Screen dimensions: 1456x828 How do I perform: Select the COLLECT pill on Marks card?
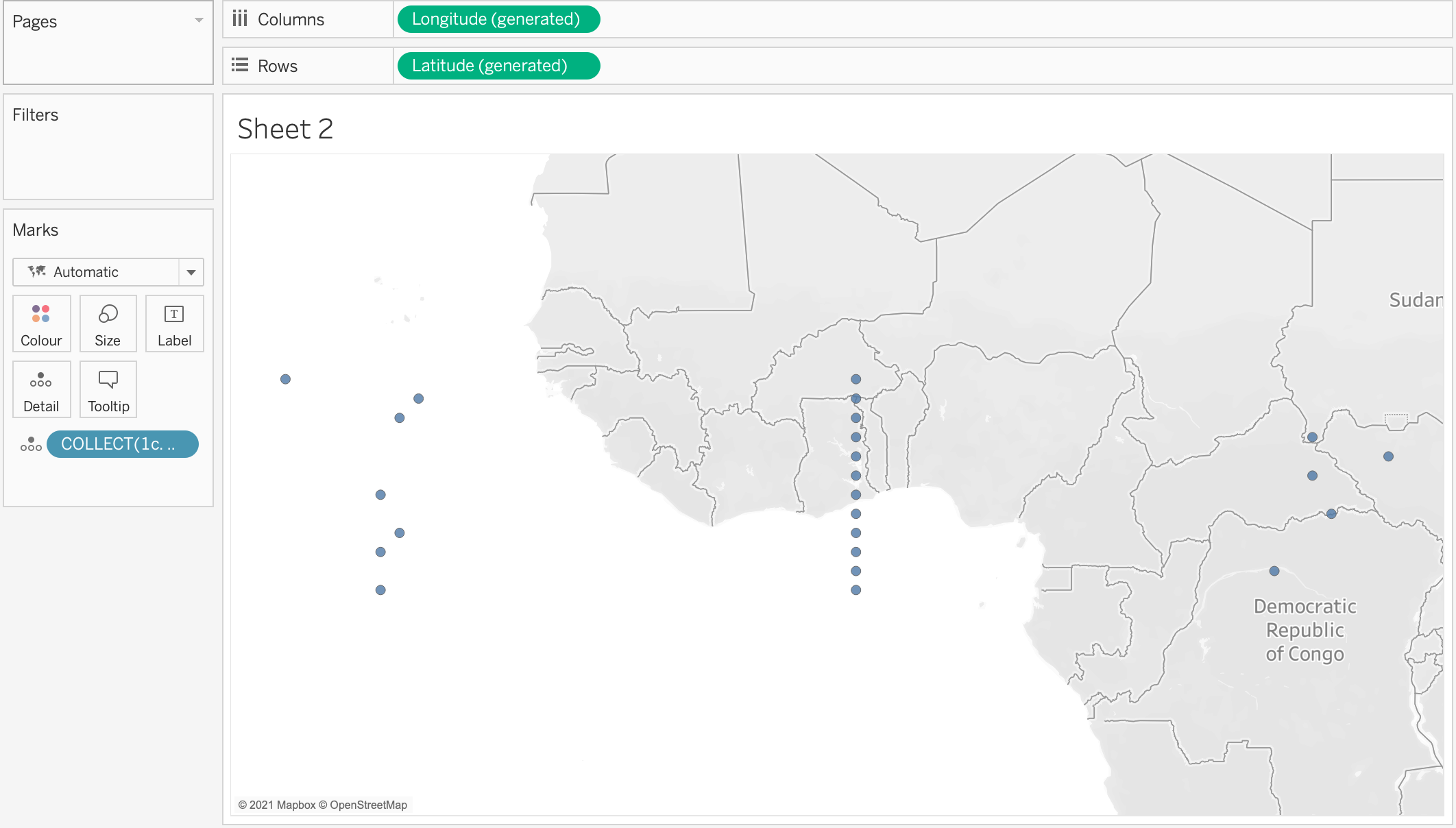point(122,444)
